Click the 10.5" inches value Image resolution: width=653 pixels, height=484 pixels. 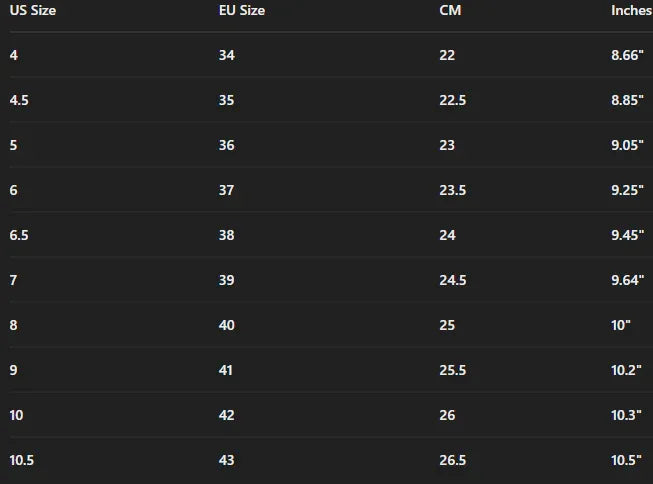pyautogui.click(x=627, y=460)
